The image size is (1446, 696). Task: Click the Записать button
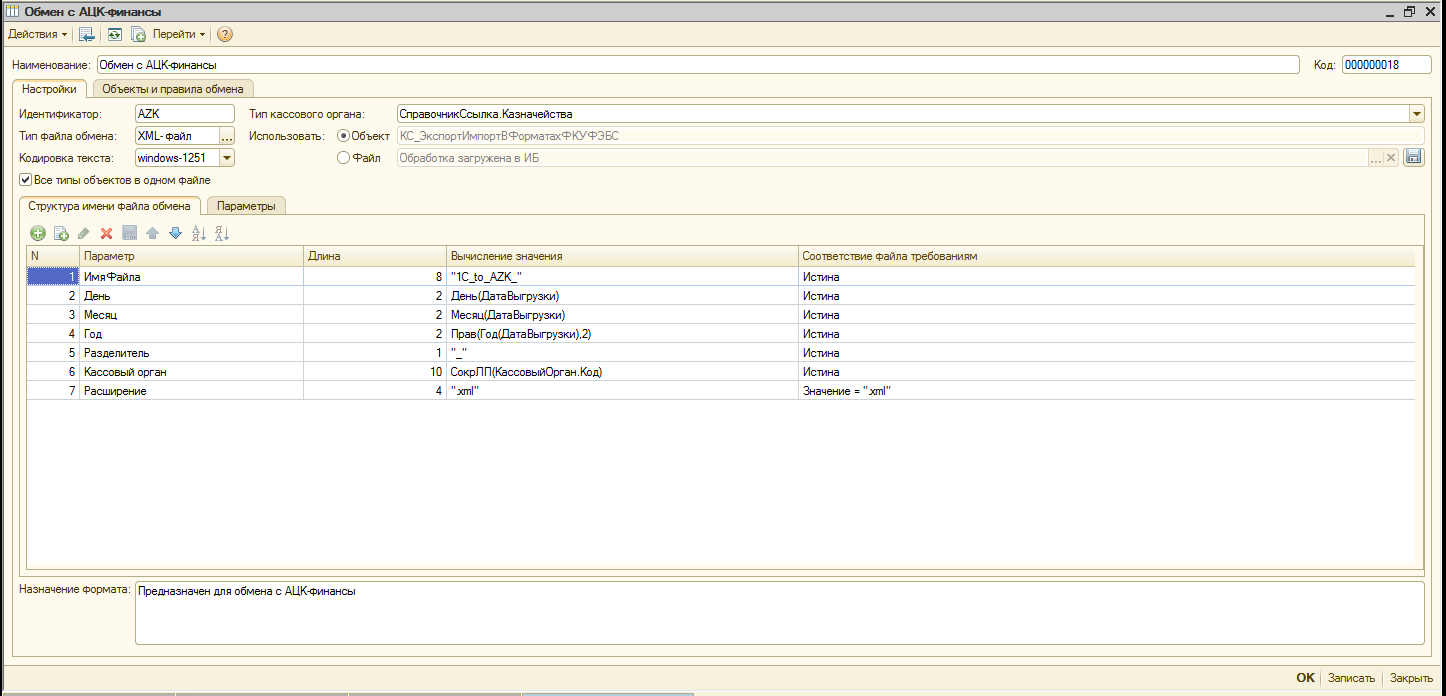[1351, 678]
